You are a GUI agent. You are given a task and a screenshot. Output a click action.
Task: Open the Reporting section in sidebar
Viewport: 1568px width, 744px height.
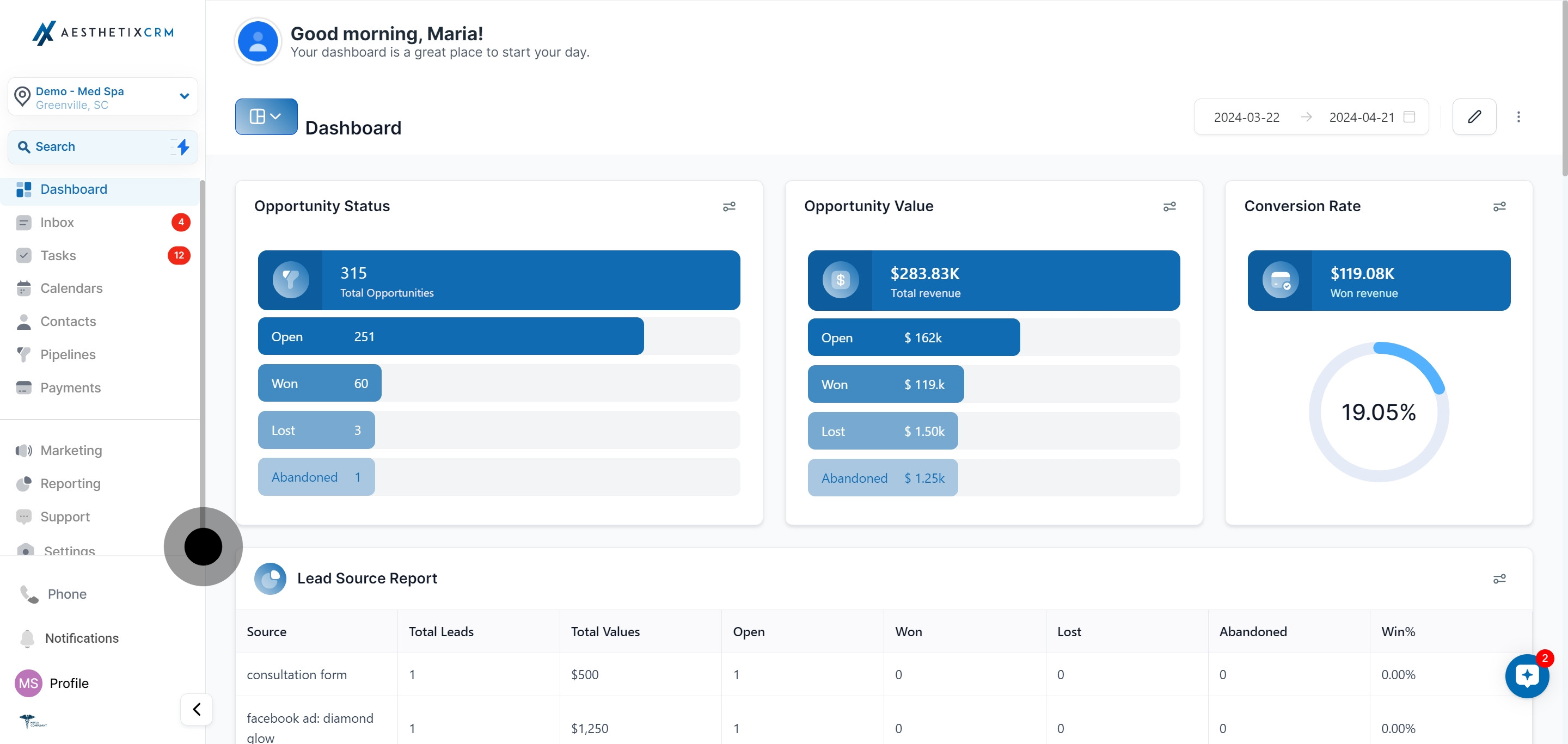70,484
